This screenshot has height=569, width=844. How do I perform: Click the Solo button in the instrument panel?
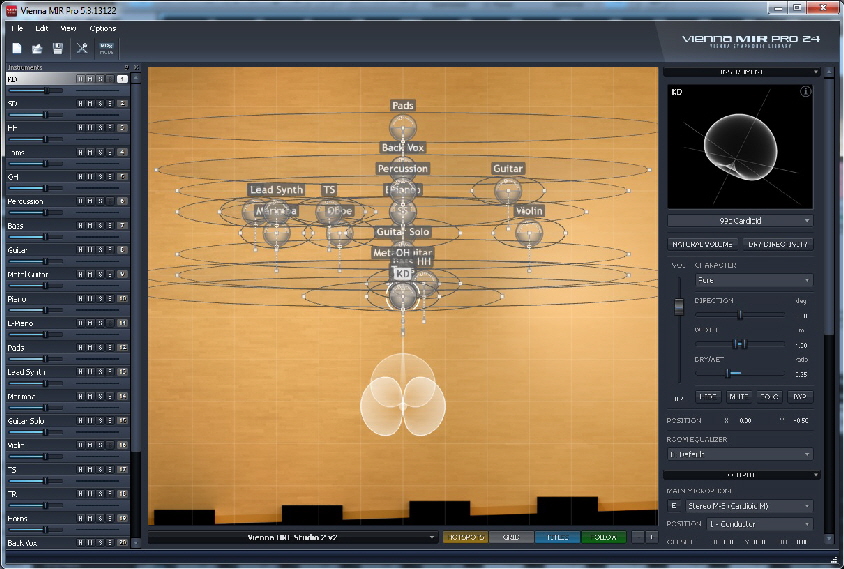click(769, 397)
